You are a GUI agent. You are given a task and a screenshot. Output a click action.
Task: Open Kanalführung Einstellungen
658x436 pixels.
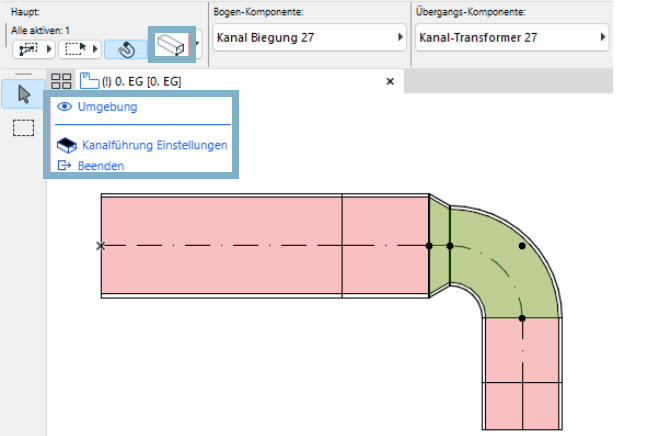154,145
